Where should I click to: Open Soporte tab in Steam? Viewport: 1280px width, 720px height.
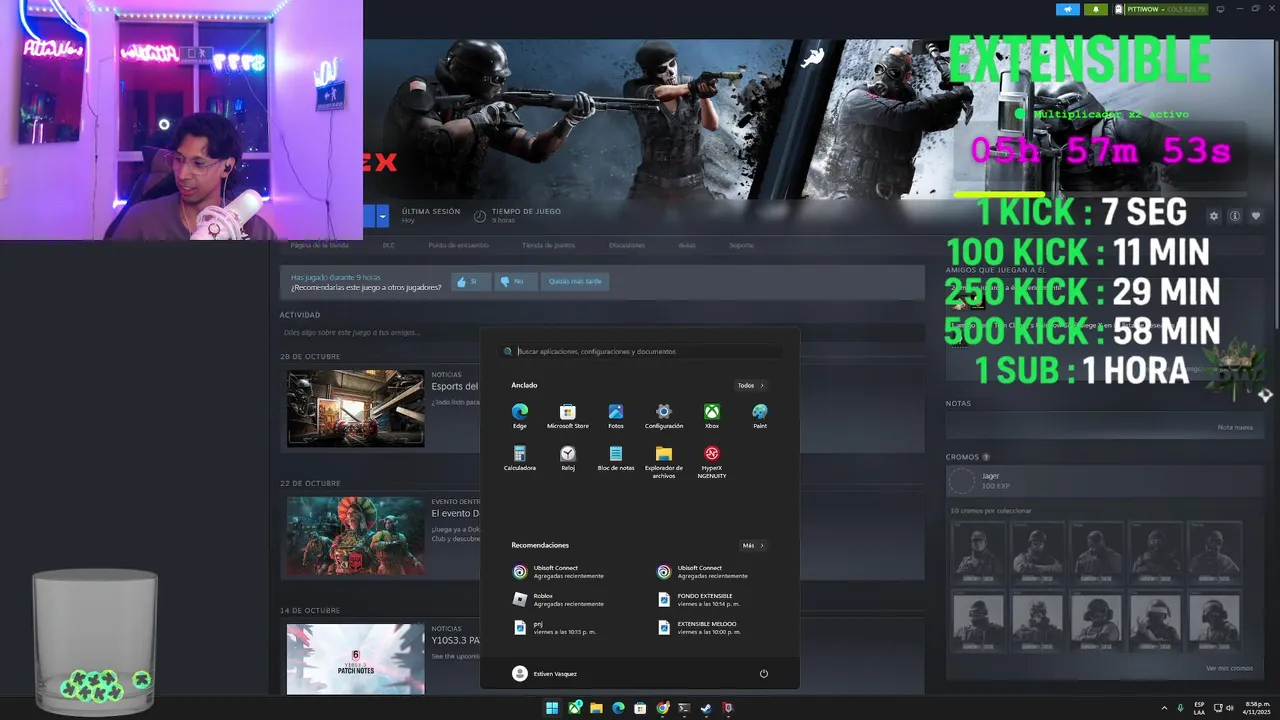[741, 245]
